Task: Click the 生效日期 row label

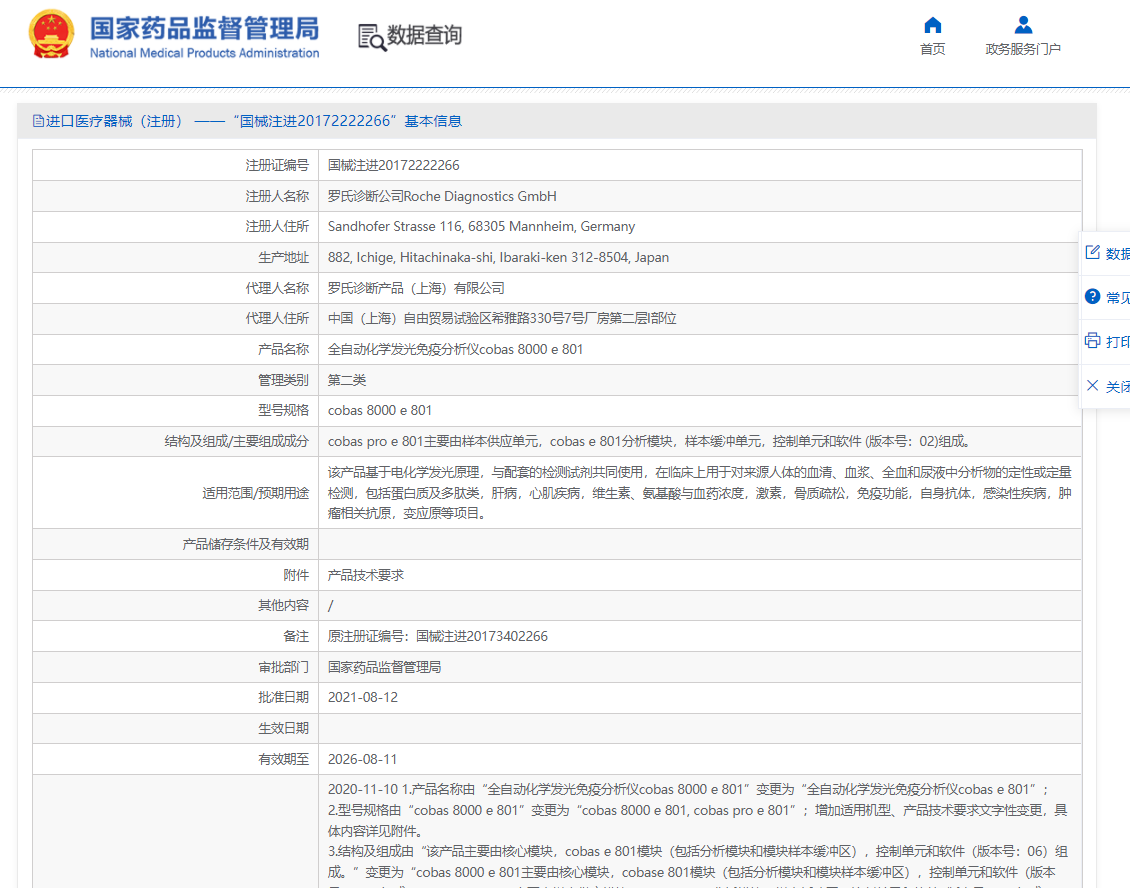Action: pyautogui.click(x=283, y=729)
